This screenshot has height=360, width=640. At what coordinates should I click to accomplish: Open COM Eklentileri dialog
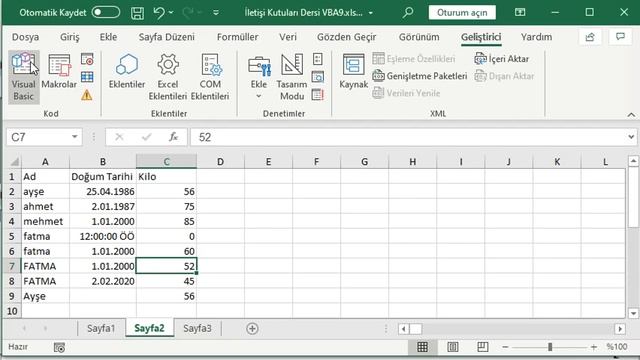210,77
